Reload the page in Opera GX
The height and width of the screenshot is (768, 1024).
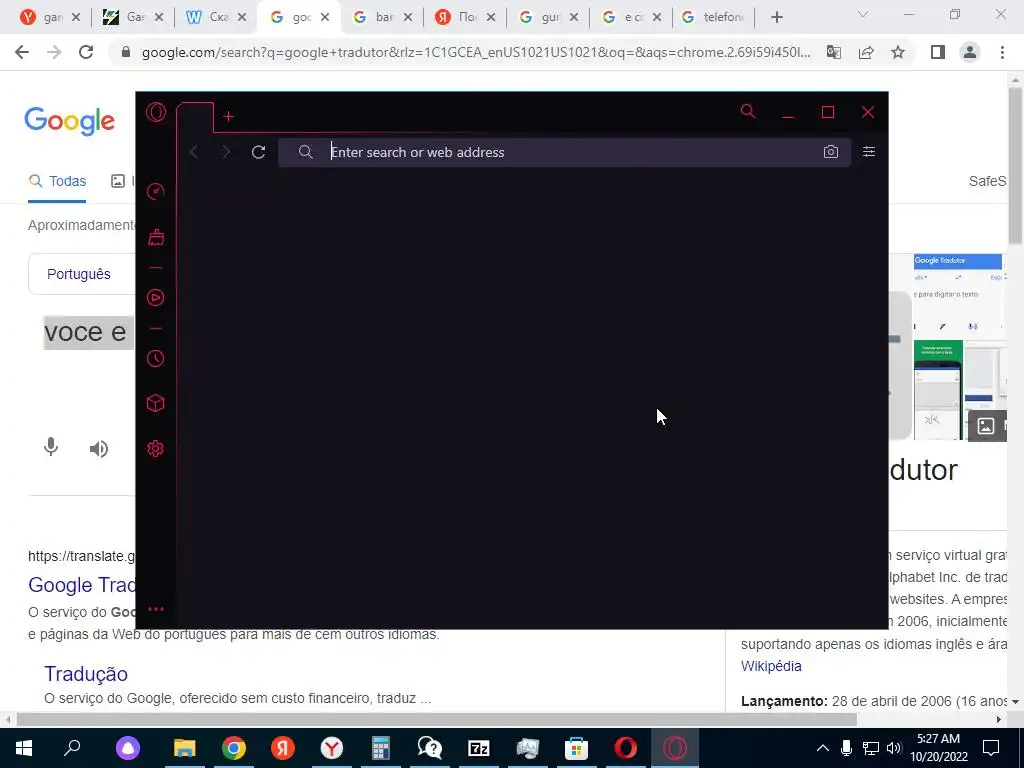259,152
